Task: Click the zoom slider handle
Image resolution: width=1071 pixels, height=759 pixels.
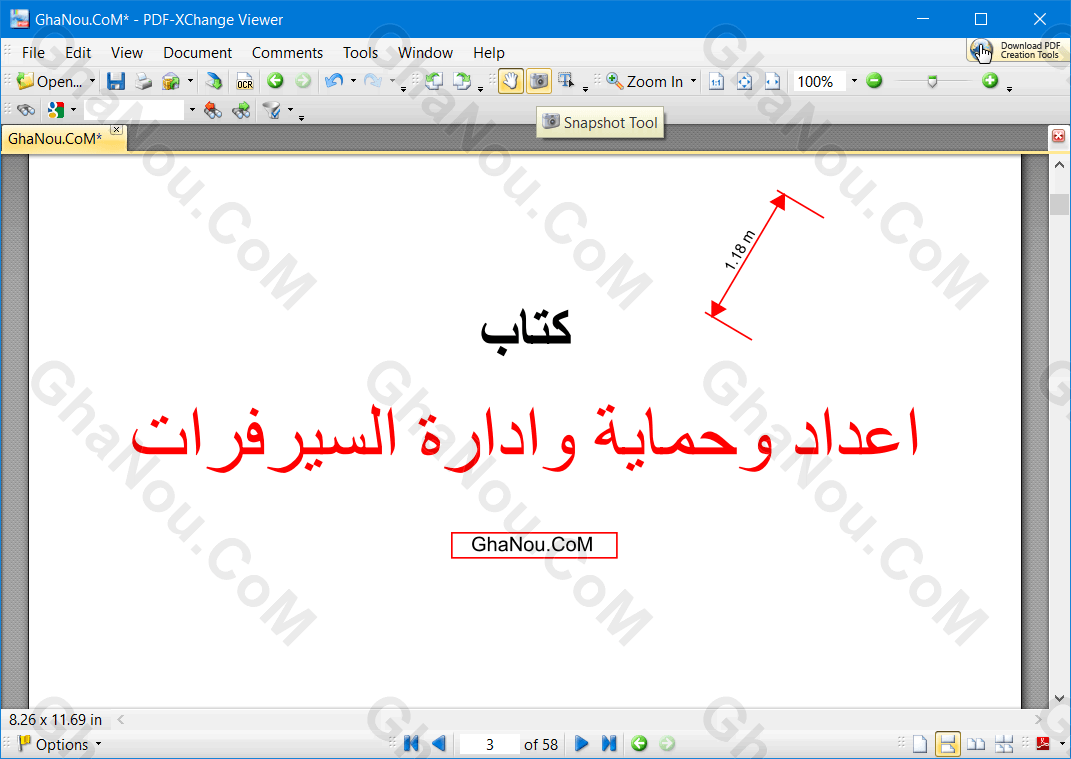Action: tap(932, 82)
